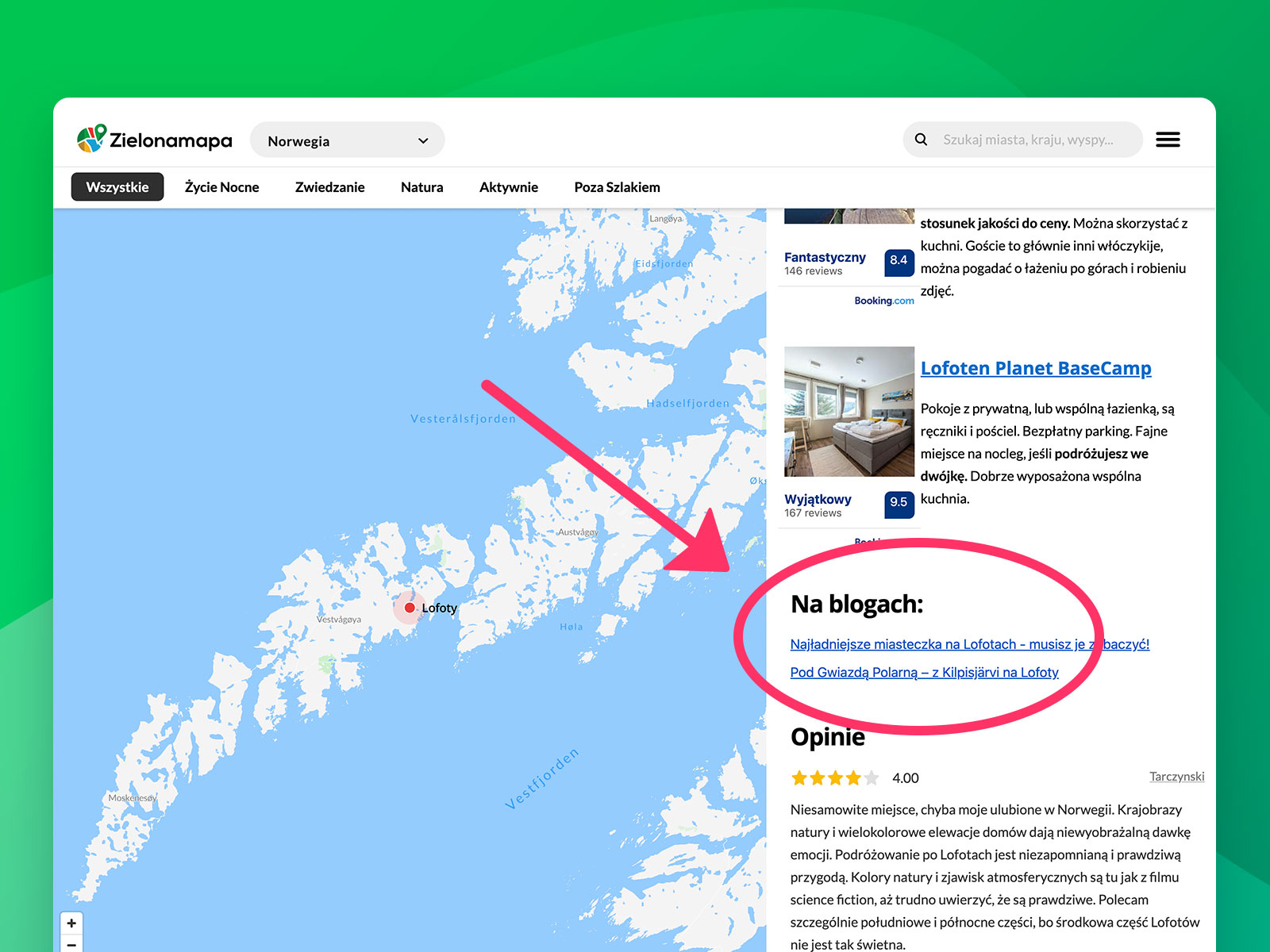Open the Norwegia country dropdown
The width and height of the screenshot is (1270, 952).
click(x=348, y=140)
